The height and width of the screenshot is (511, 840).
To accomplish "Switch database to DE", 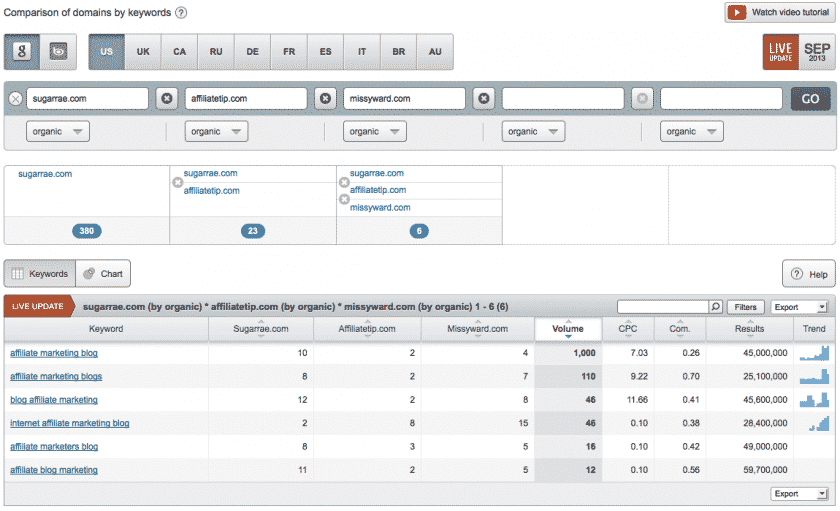I will tap(252, 52).
